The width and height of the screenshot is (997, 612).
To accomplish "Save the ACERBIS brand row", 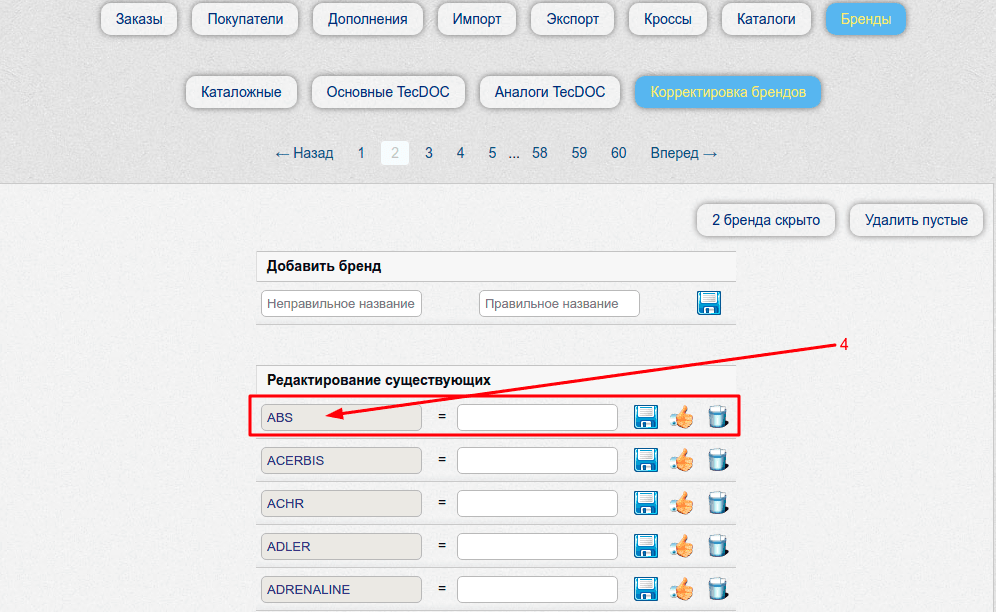I will (646, 460).
